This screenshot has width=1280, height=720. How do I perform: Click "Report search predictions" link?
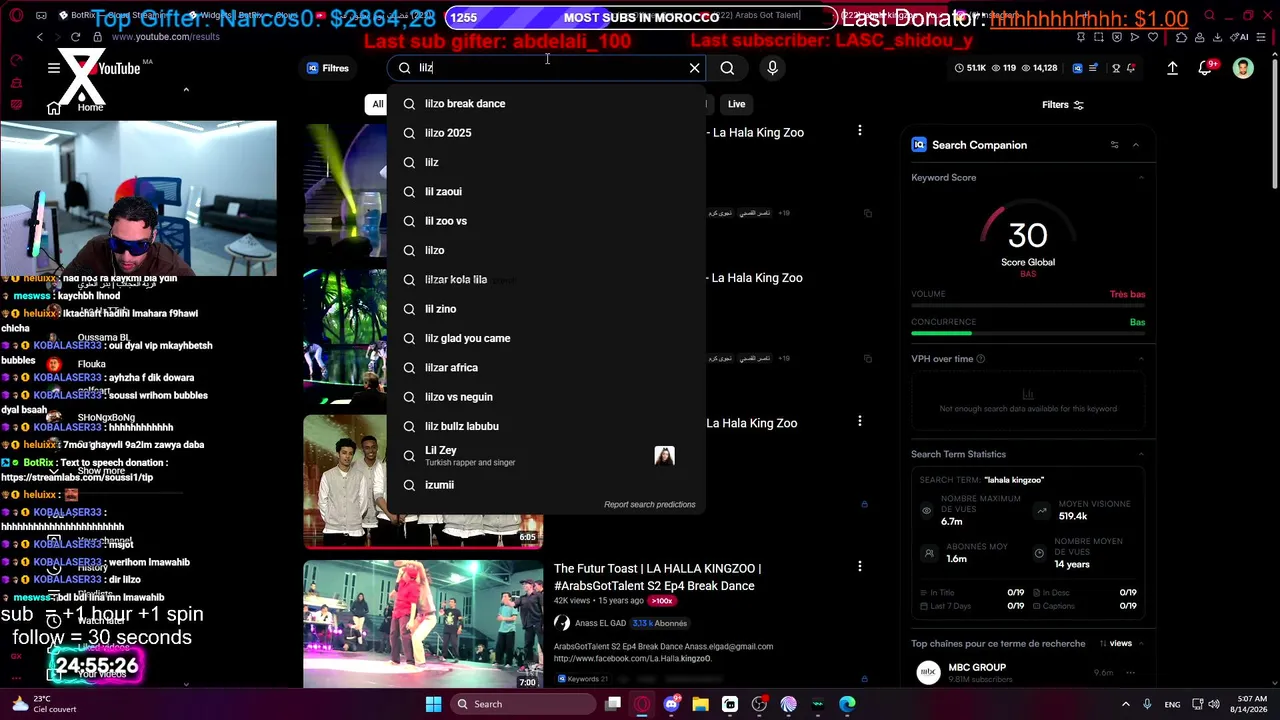click(x=649, y=505)
